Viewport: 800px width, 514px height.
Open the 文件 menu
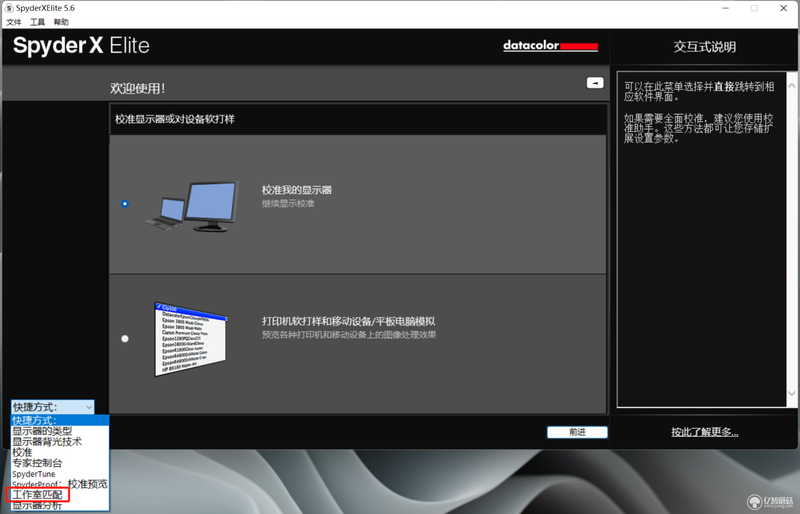point(14,22)
